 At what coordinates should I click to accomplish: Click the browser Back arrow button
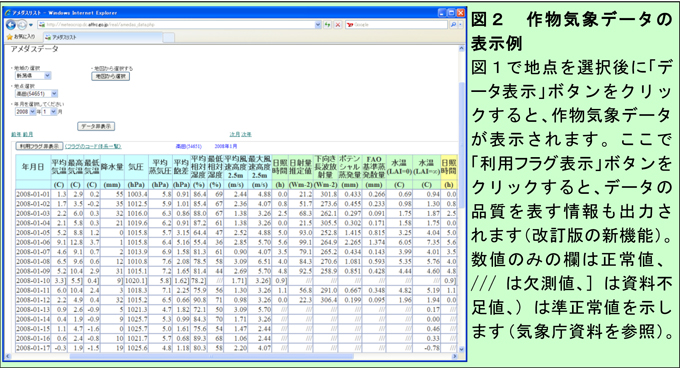11,25
